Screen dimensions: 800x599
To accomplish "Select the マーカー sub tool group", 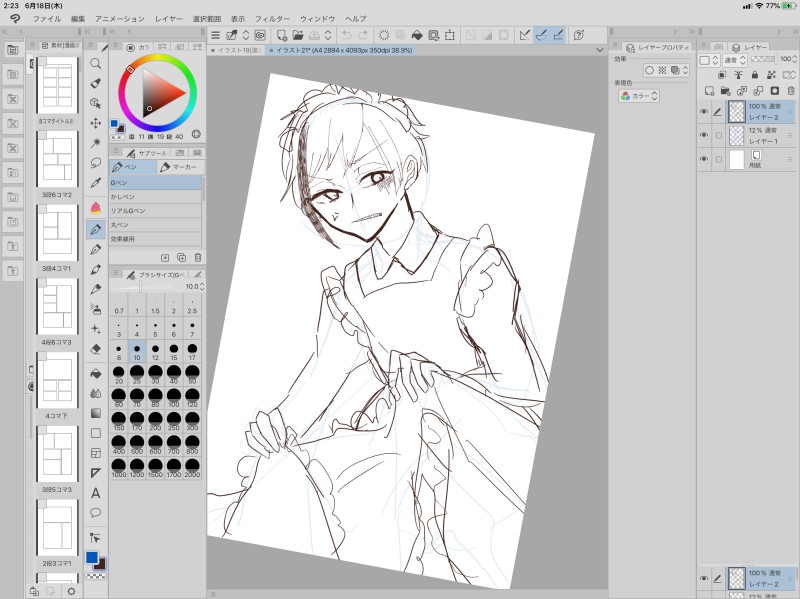I will [x=179, y=167].
